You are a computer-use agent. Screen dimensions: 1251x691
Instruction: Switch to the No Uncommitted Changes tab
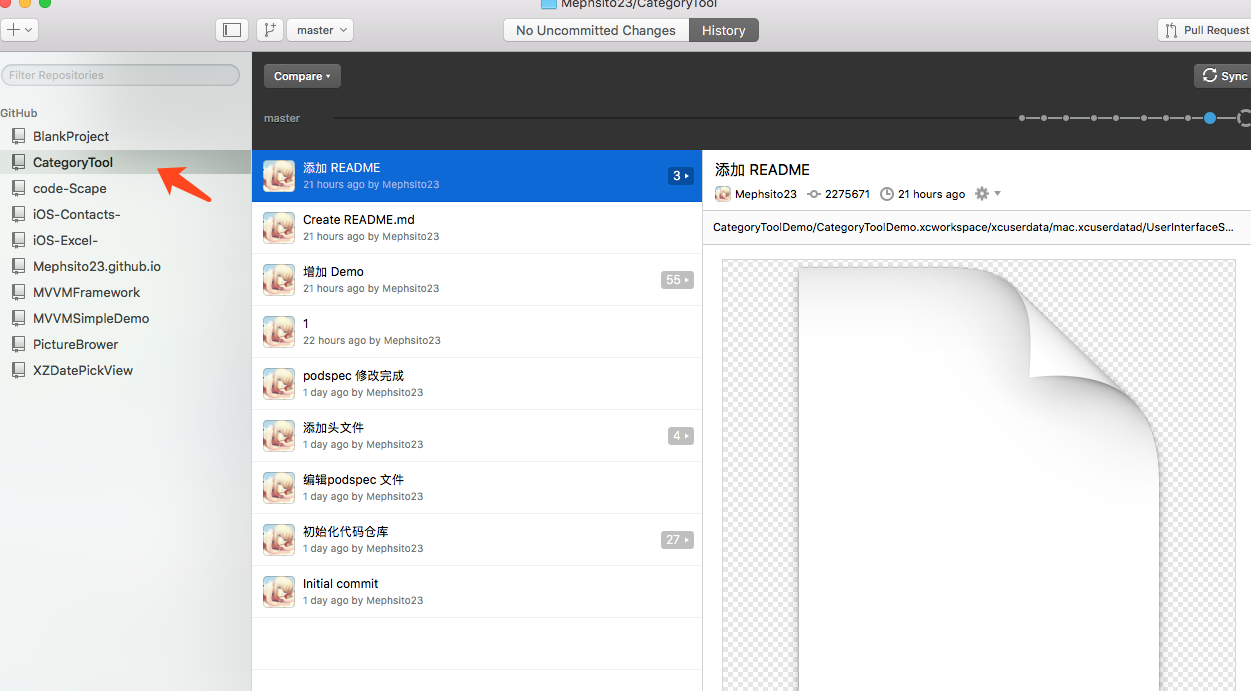596,30
